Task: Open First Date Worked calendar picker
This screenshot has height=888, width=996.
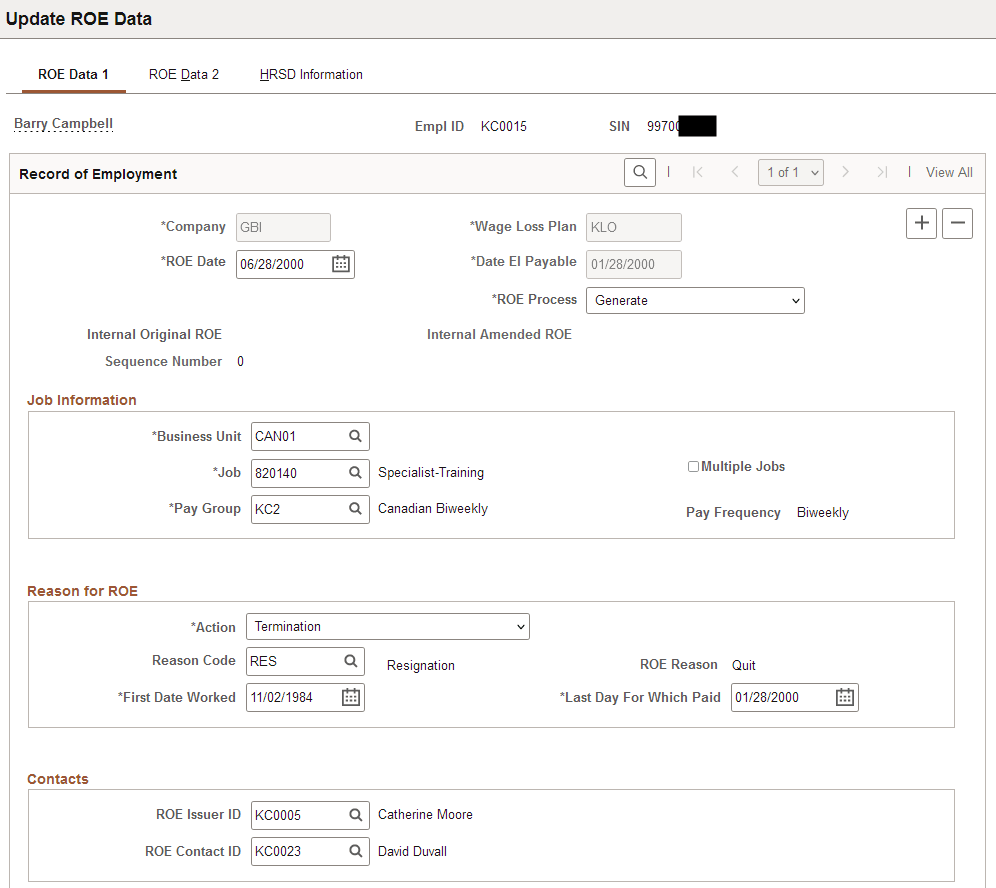Action: 351,697
